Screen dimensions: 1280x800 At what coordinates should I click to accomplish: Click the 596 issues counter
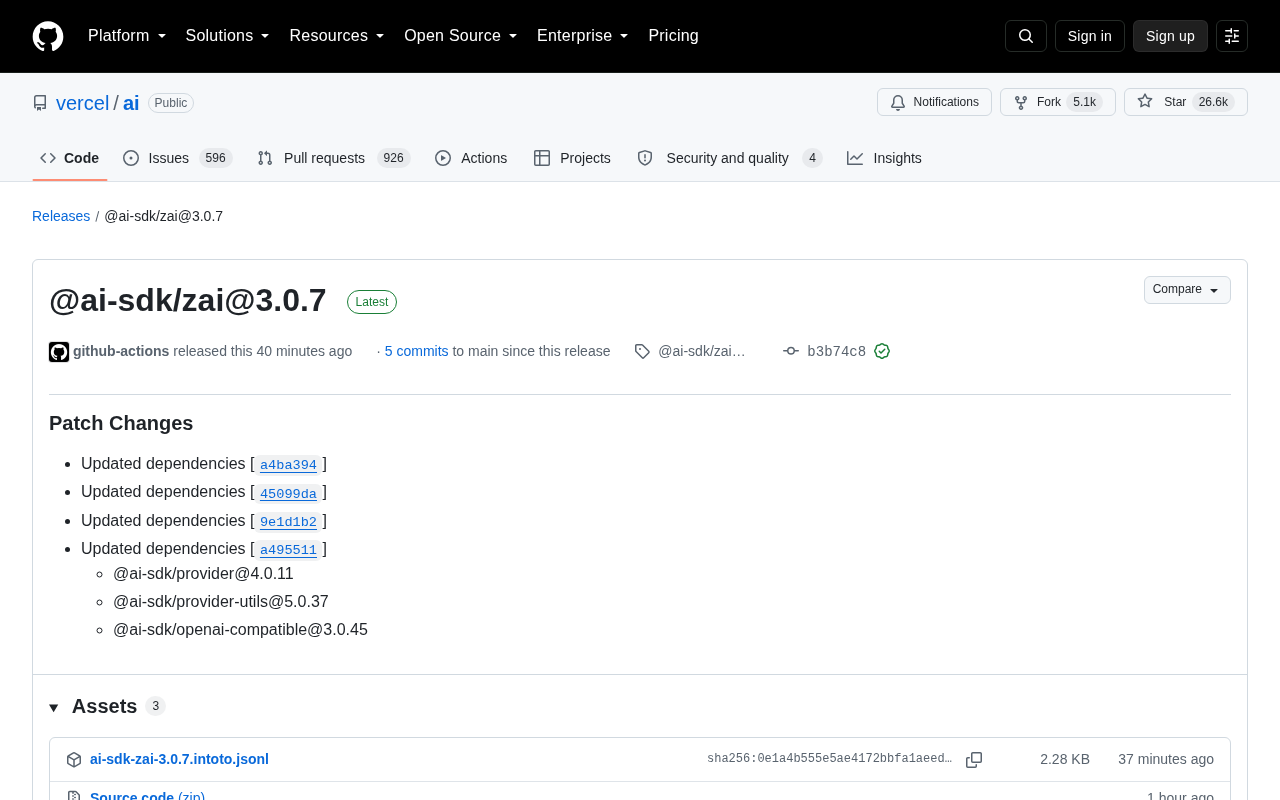215,158
